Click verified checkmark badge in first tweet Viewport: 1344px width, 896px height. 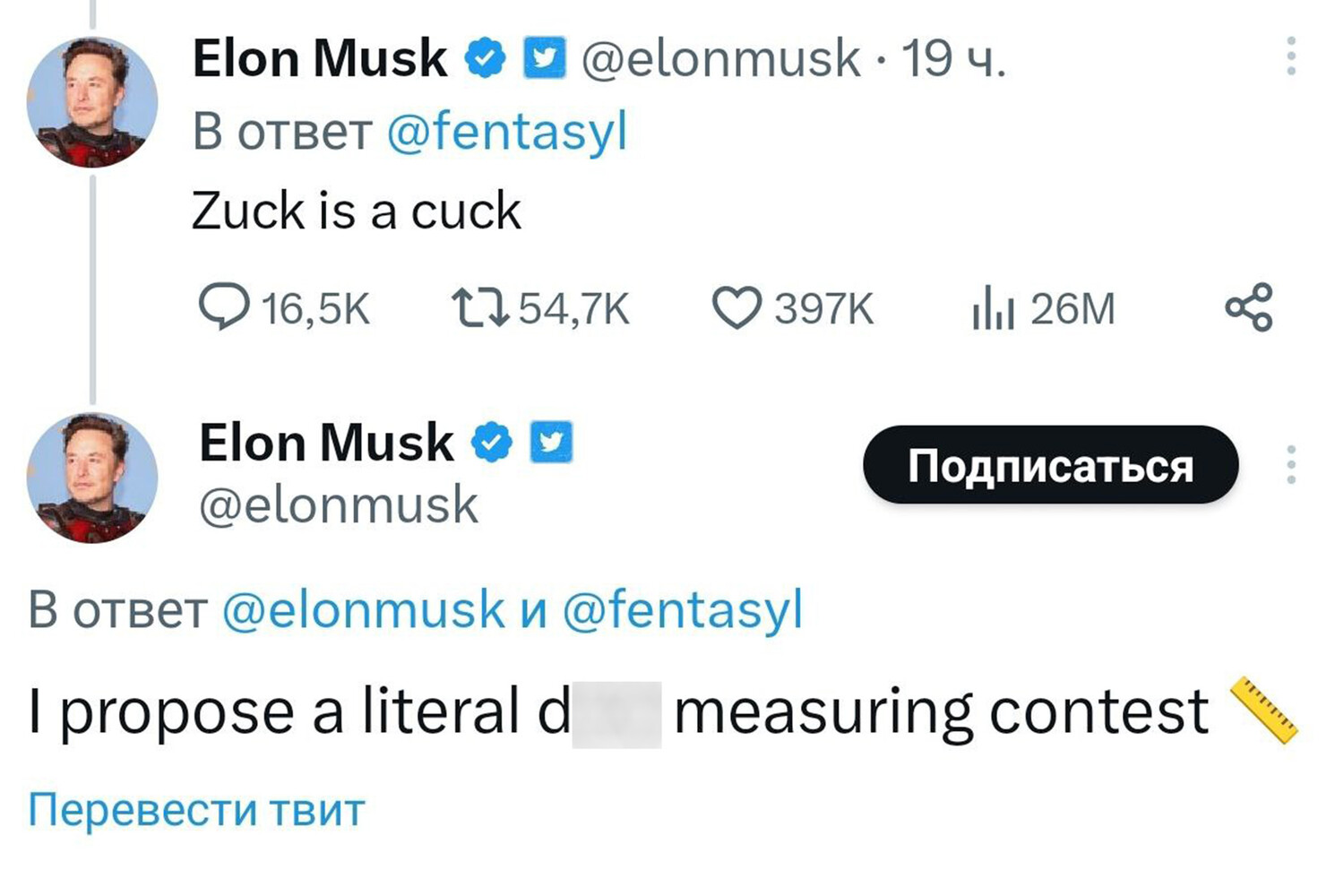(486, 59)
